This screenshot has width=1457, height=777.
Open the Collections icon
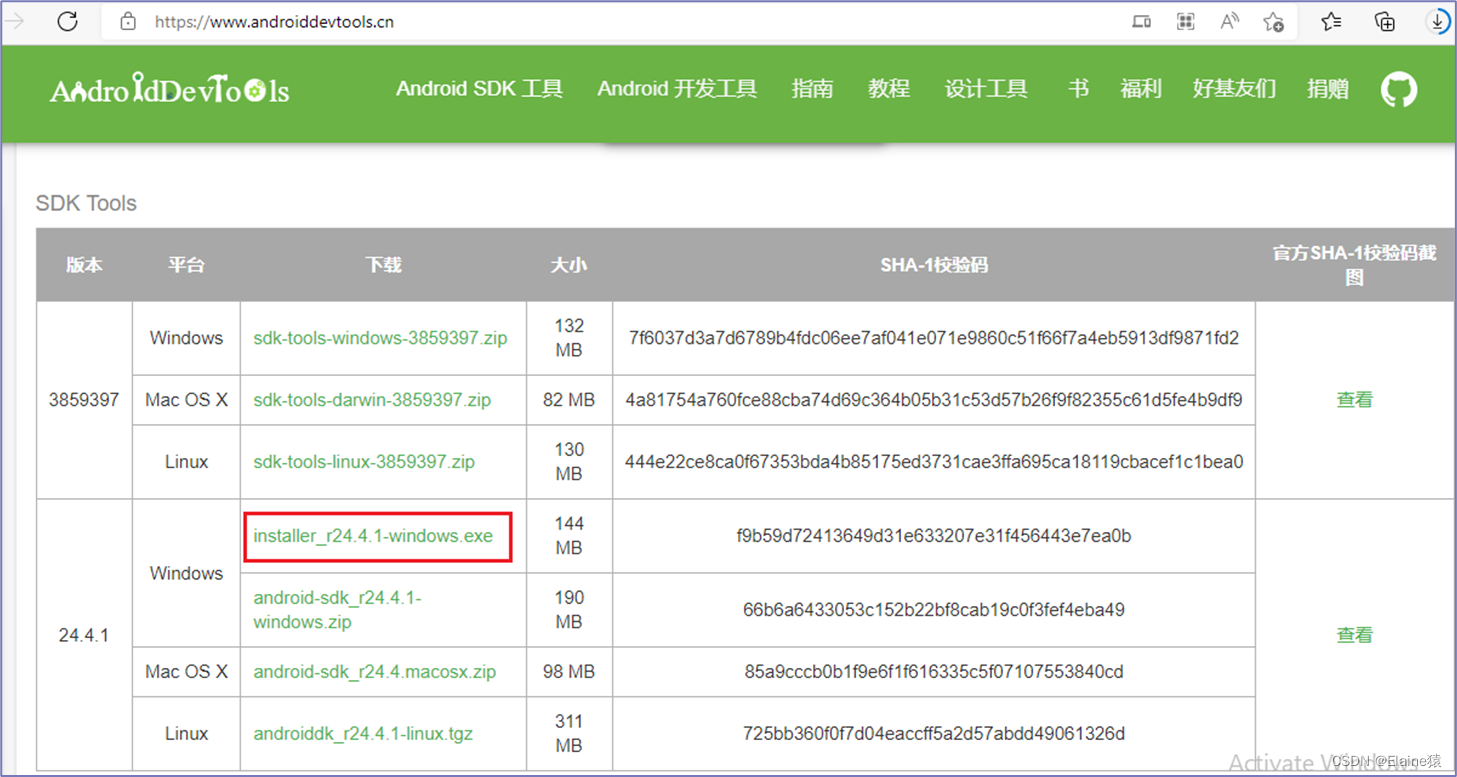(1385, 21)
